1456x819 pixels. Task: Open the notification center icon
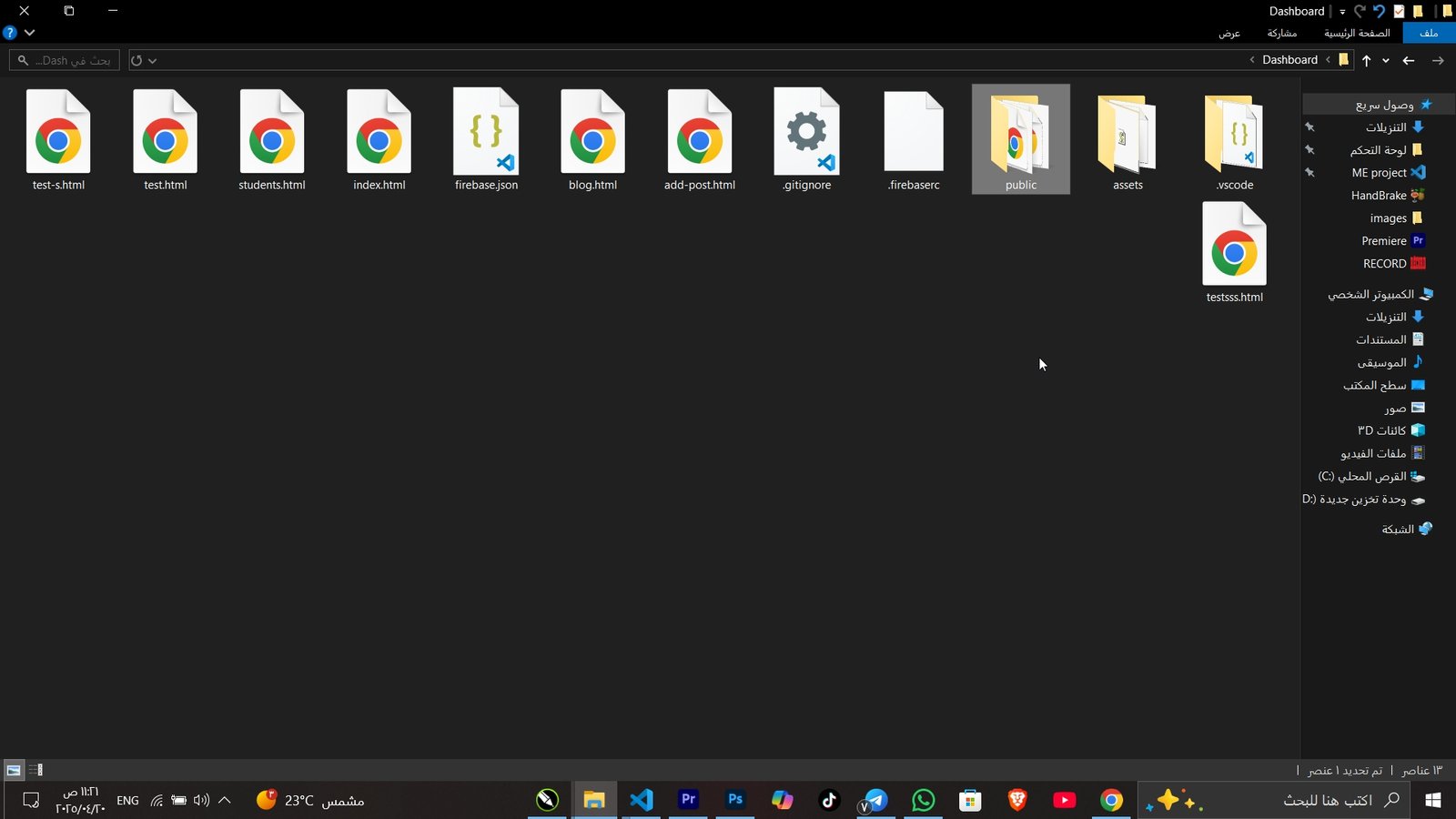[x=31, y=800]
